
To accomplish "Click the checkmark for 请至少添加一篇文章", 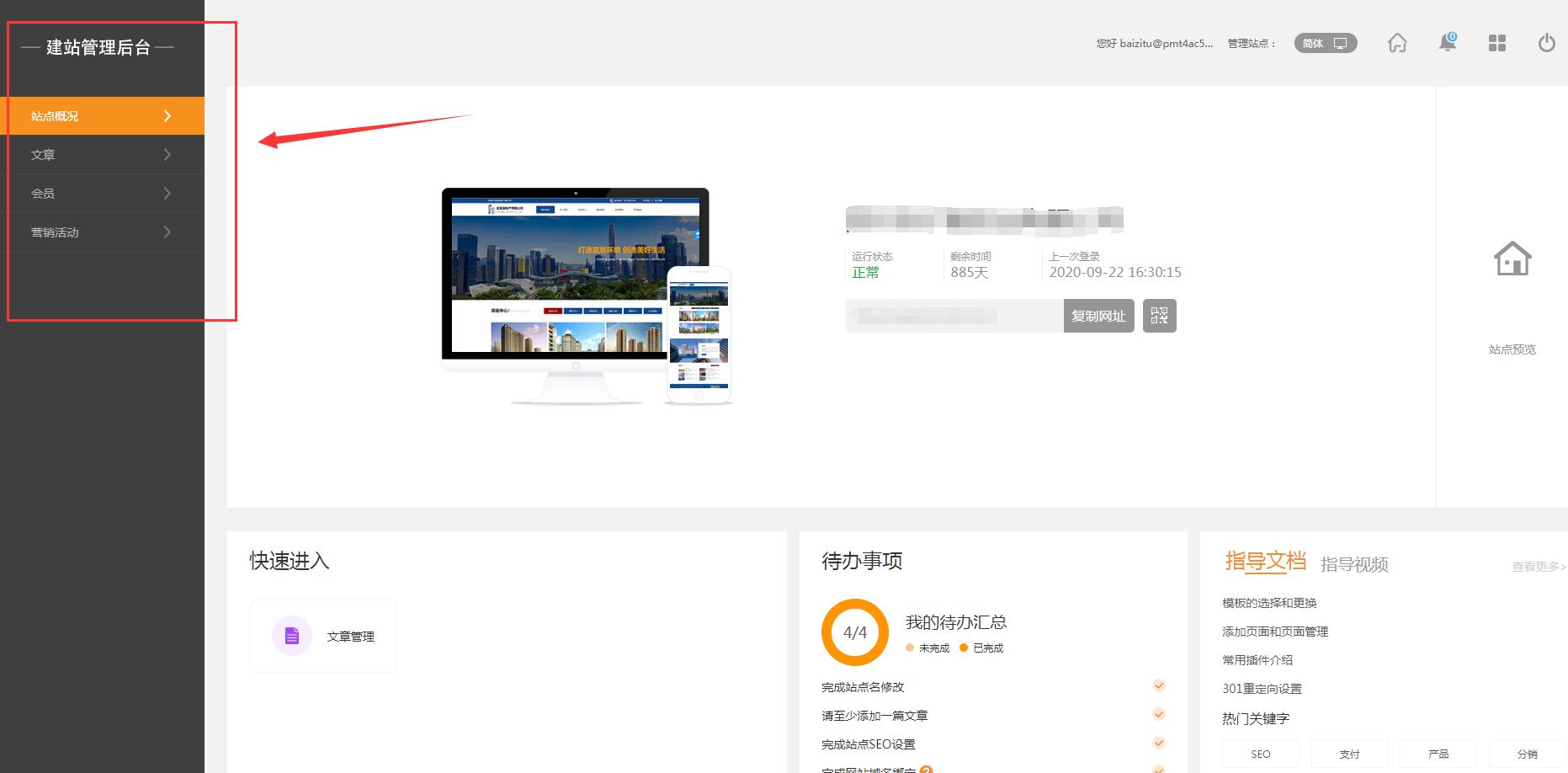I will pyautogui.click(x=1159, y=715).
